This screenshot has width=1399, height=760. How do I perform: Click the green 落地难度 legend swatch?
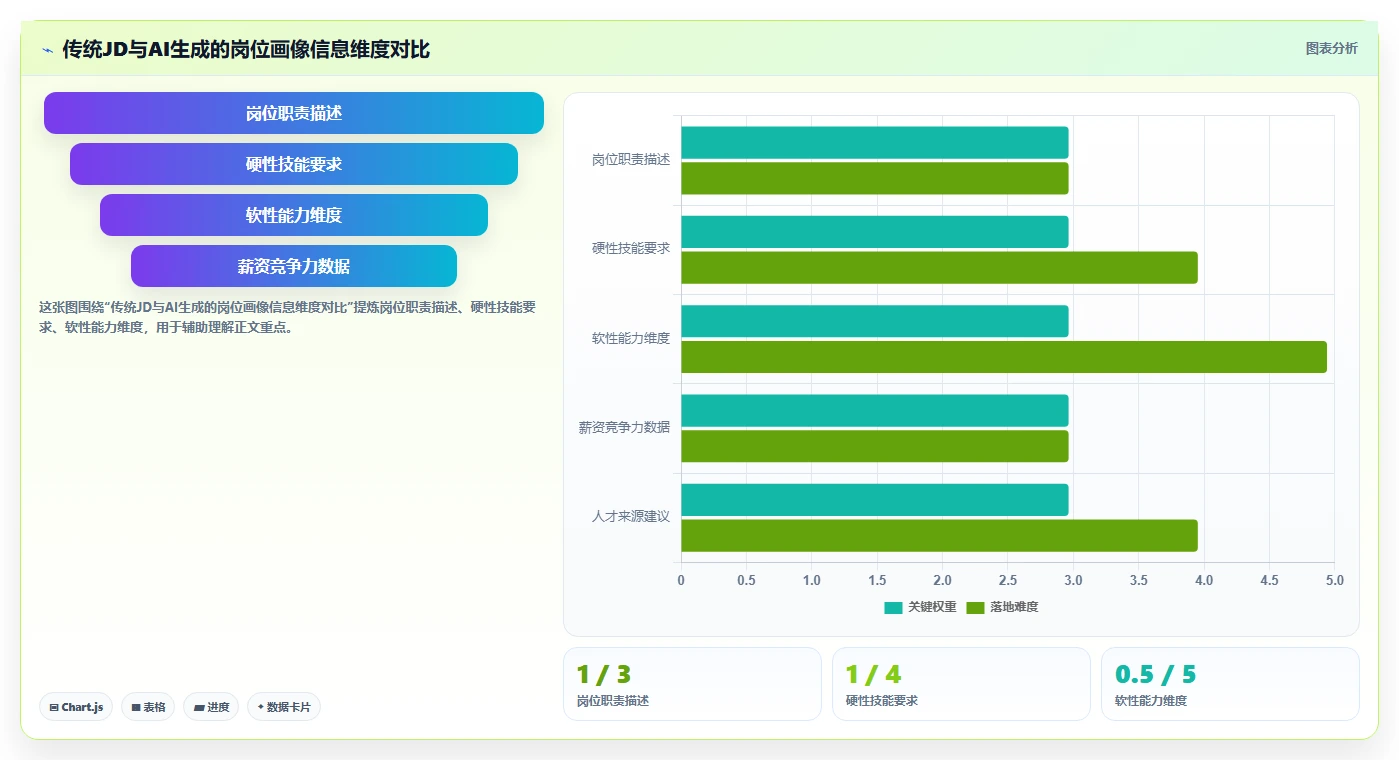click(x=976, y=607)
